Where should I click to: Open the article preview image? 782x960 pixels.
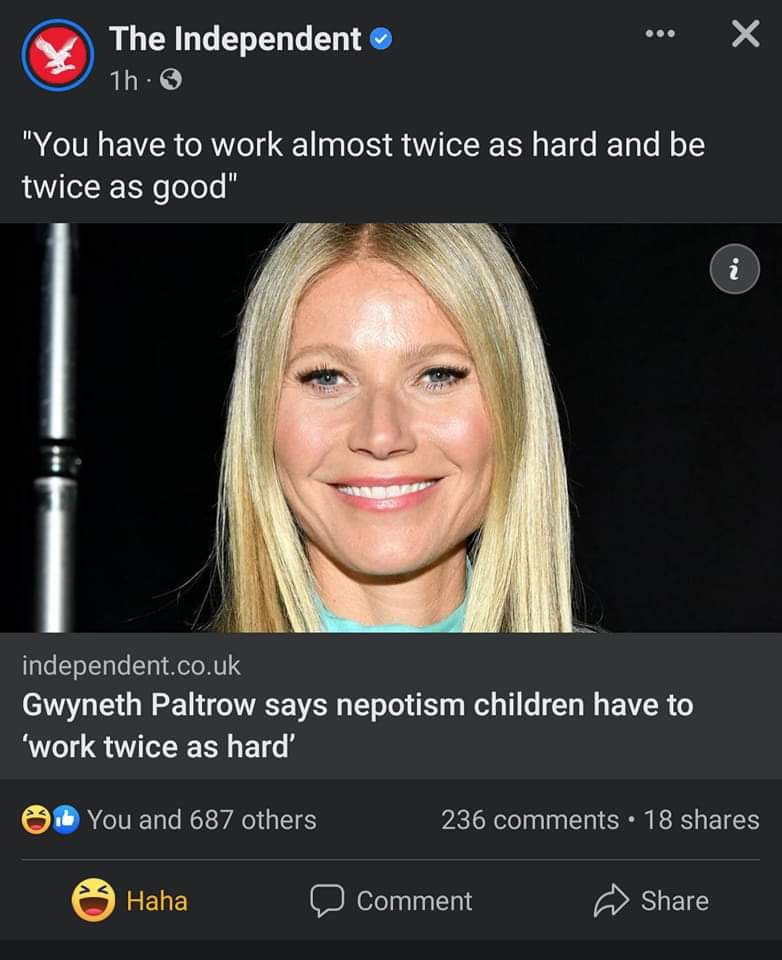pos(391,427)
